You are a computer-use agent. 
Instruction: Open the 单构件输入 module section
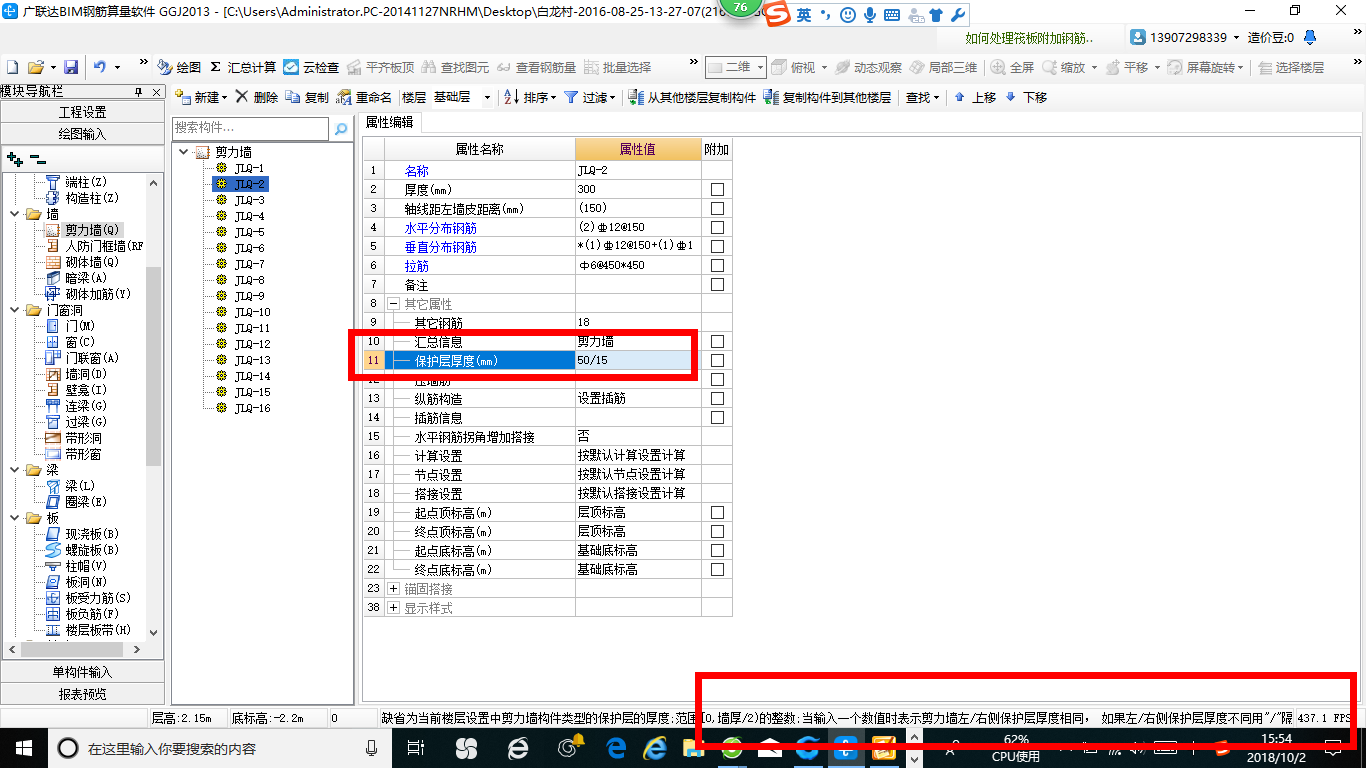(82, 672)
